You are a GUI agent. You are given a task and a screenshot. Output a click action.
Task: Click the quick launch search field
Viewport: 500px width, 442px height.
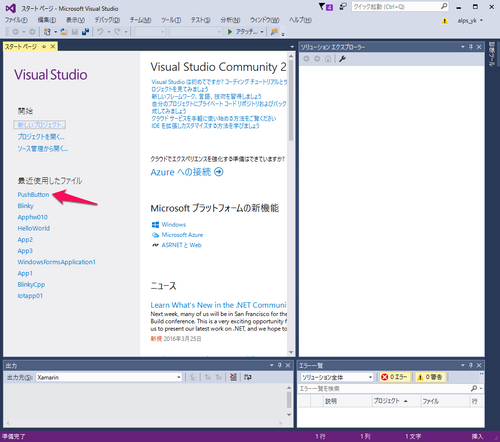click(396, 7)
